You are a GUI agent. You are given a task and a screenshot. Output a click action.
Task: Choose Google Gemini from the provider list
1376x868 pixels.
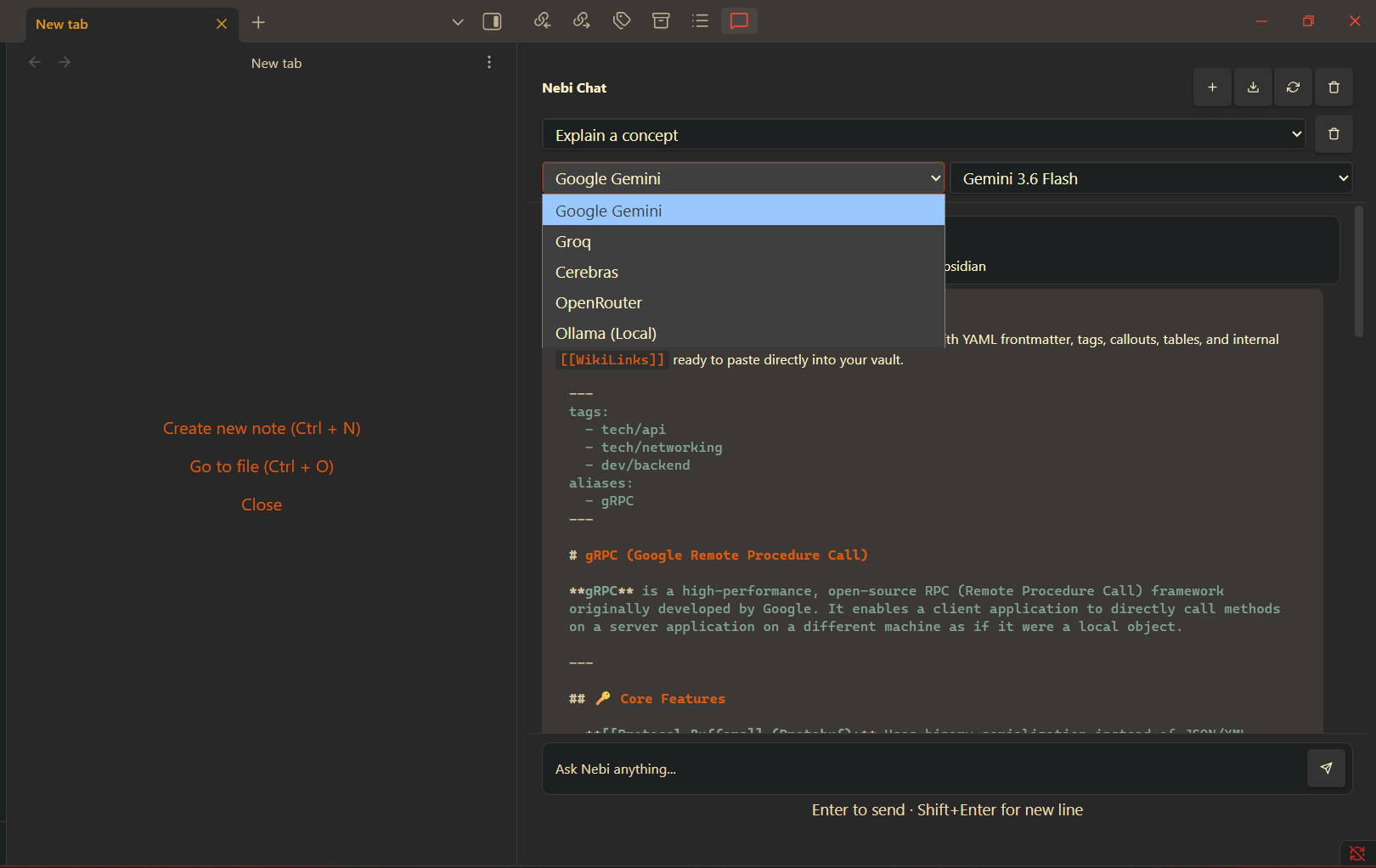743,211
